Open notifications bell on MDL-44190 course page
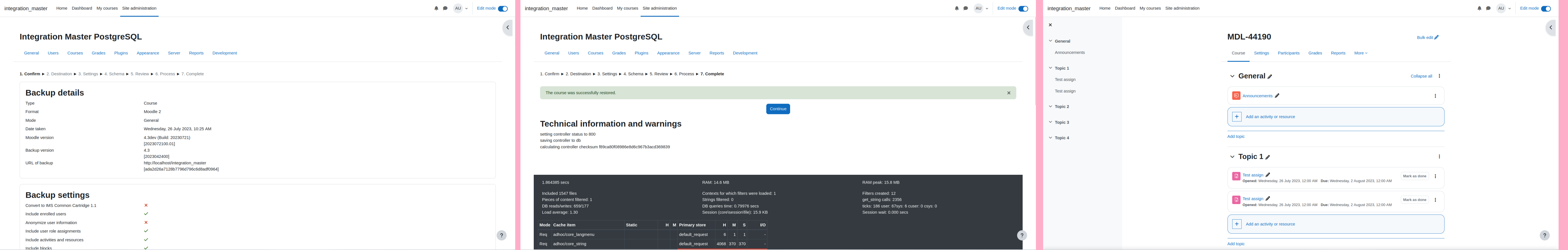Image resolution: width=1568 pixels, height=250 pixels. (1479, 9)
